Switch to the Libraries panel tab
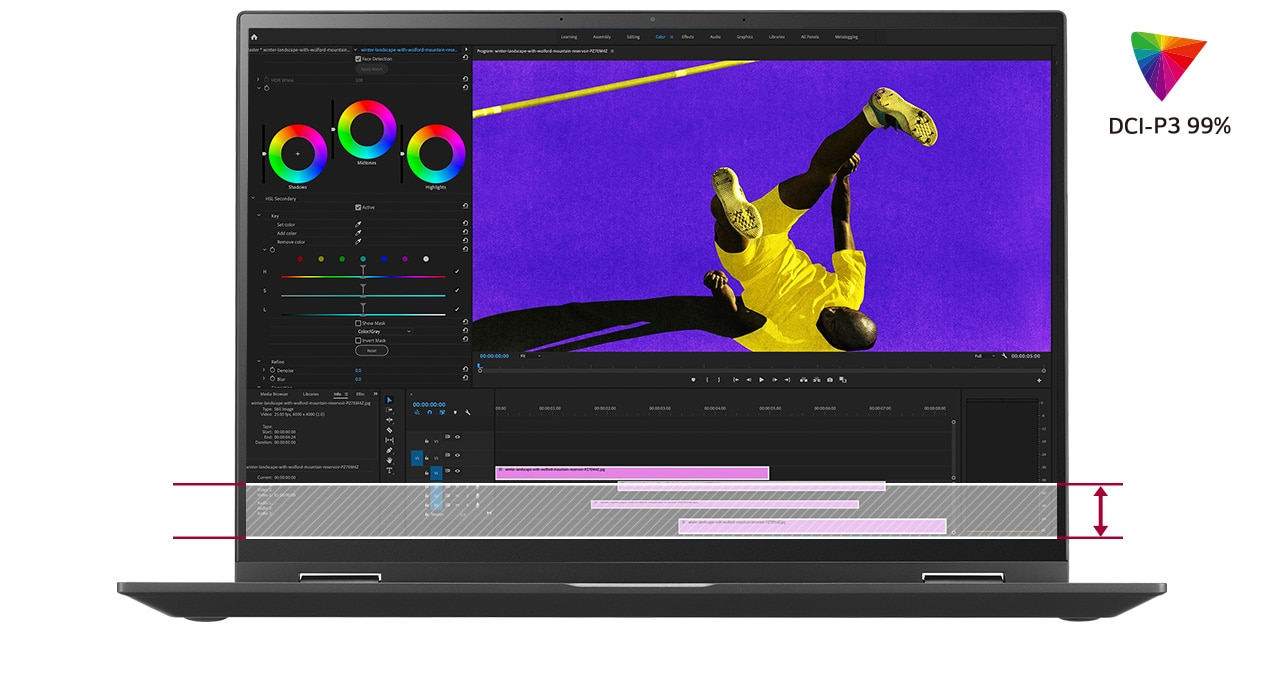The height and width of the screenshot is (692, 1284). coord(311,394)
